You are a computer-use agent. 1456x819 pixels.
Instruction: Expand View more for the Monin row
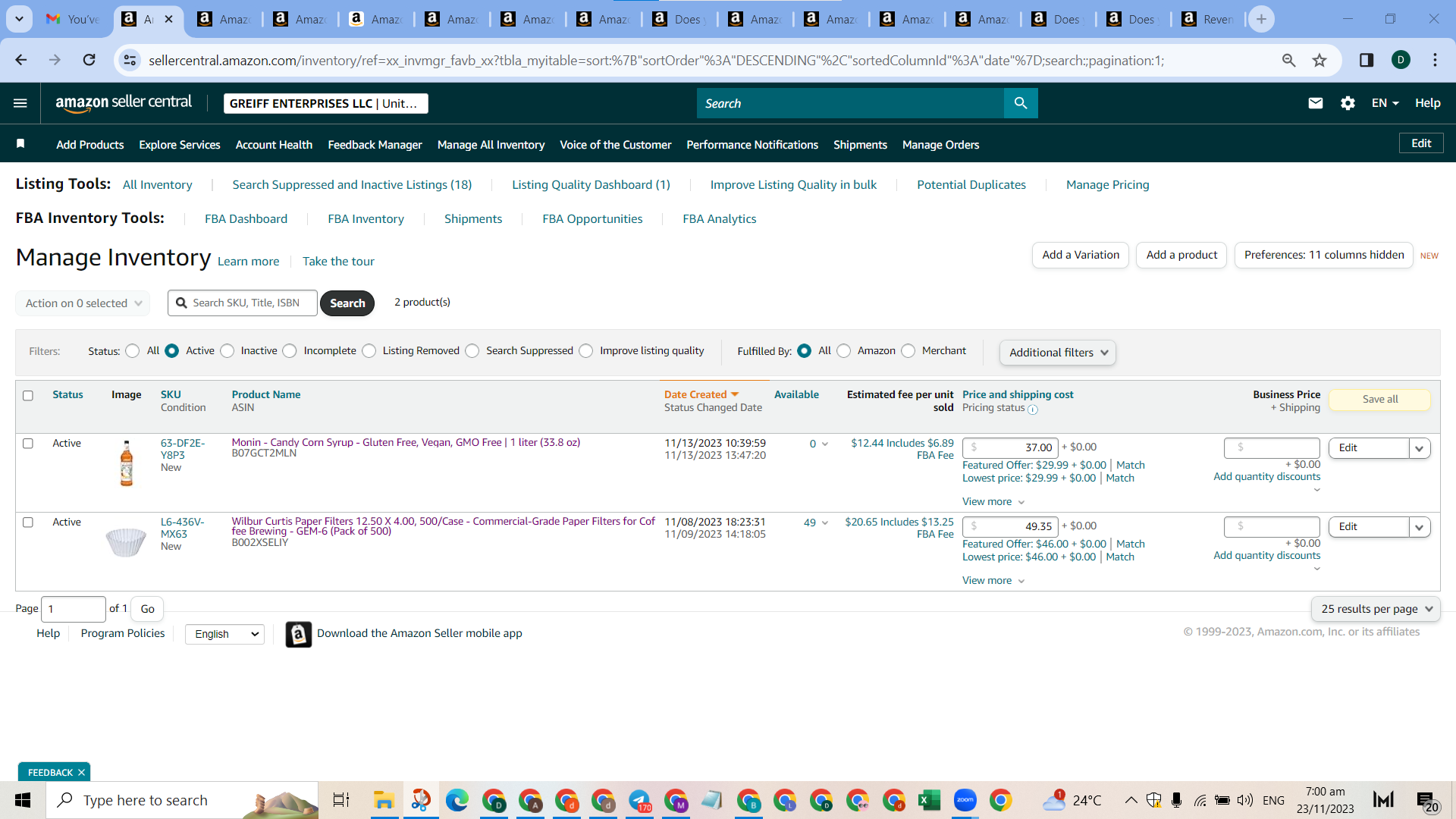[x=993, y=502]
